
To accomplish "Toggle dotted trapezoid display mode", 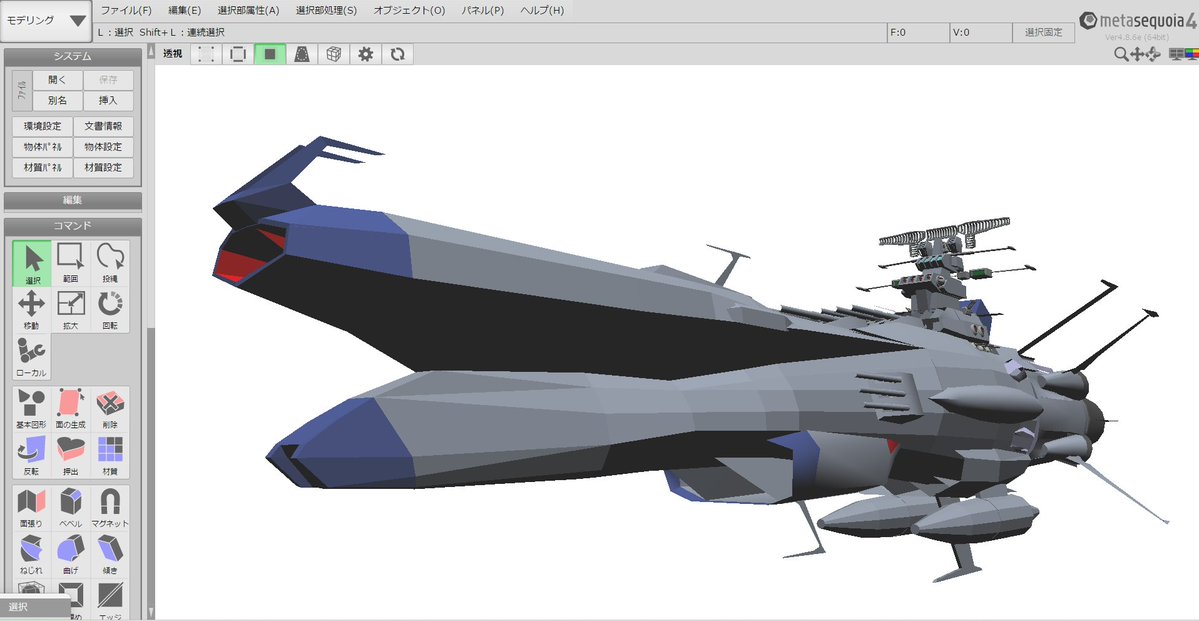I will 302,54.
